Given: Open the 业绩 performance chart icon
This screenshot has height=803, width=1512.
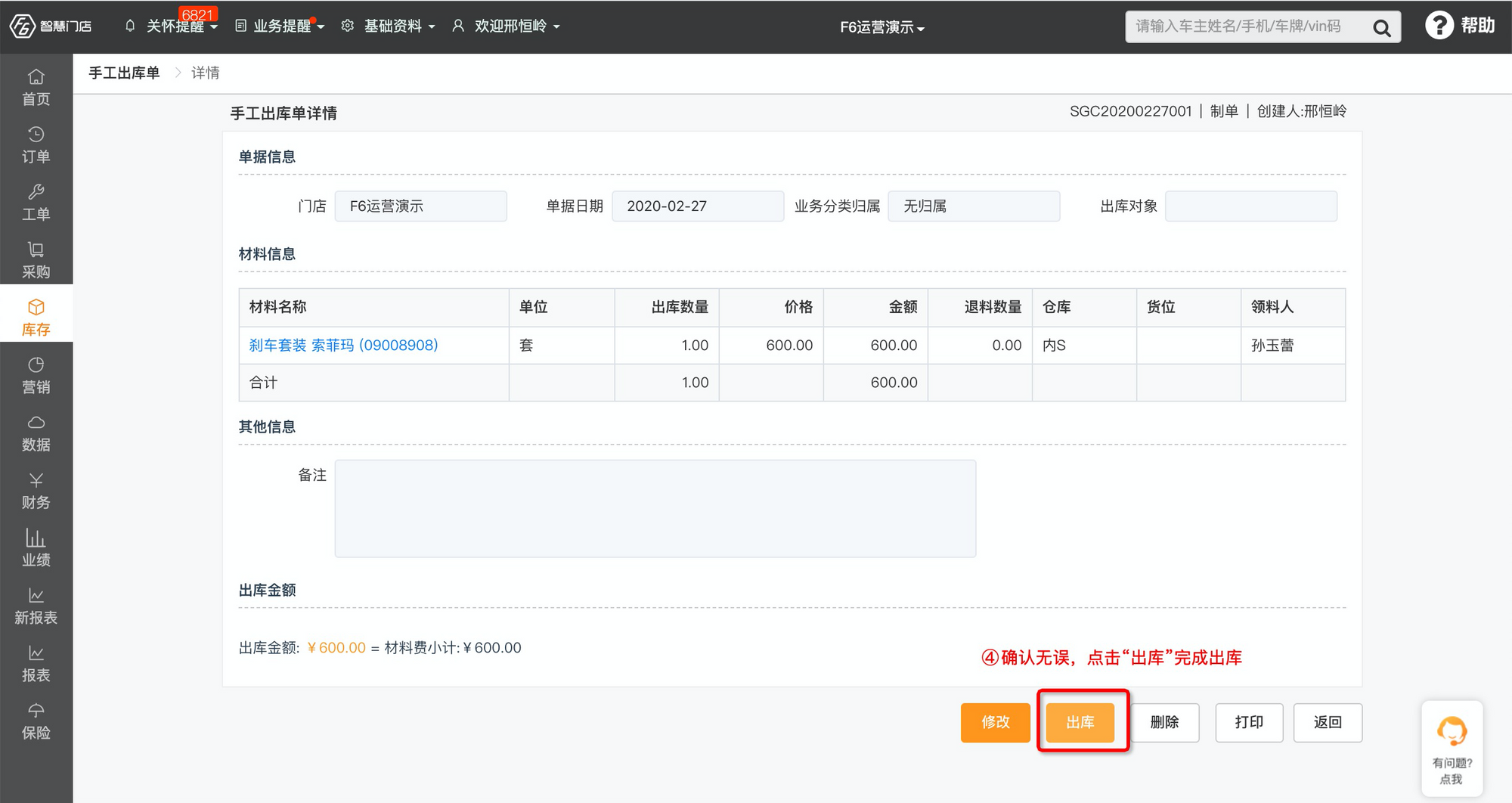Looking at the screenshot, I should click(36, 537).
